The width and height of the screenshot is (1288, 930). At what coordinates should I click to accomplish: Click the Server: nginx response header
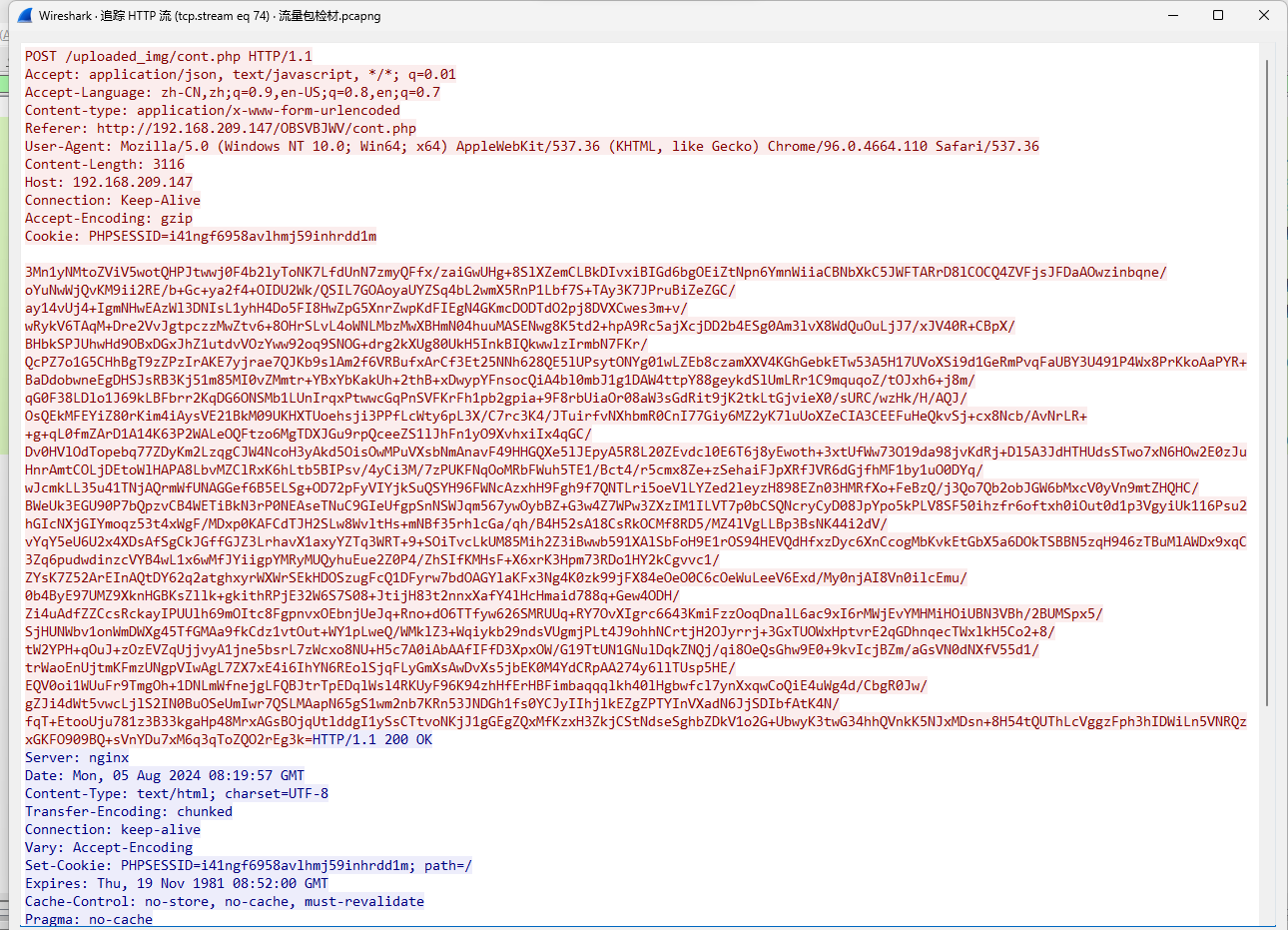(77, 757)
